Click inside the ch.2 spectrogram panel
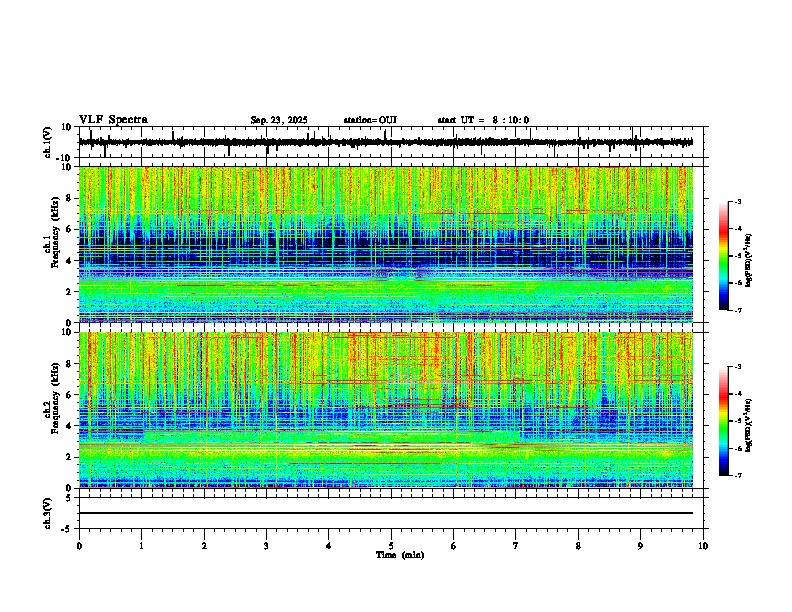 386,410
